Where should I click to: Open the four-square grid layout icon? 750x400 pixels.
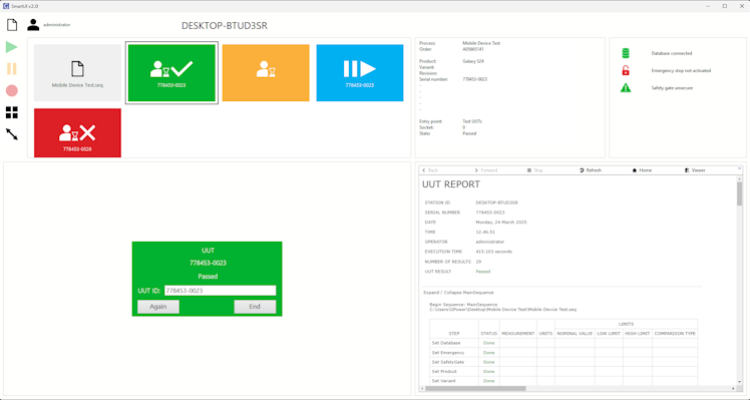pyautogui.click(x=12, y=112)
